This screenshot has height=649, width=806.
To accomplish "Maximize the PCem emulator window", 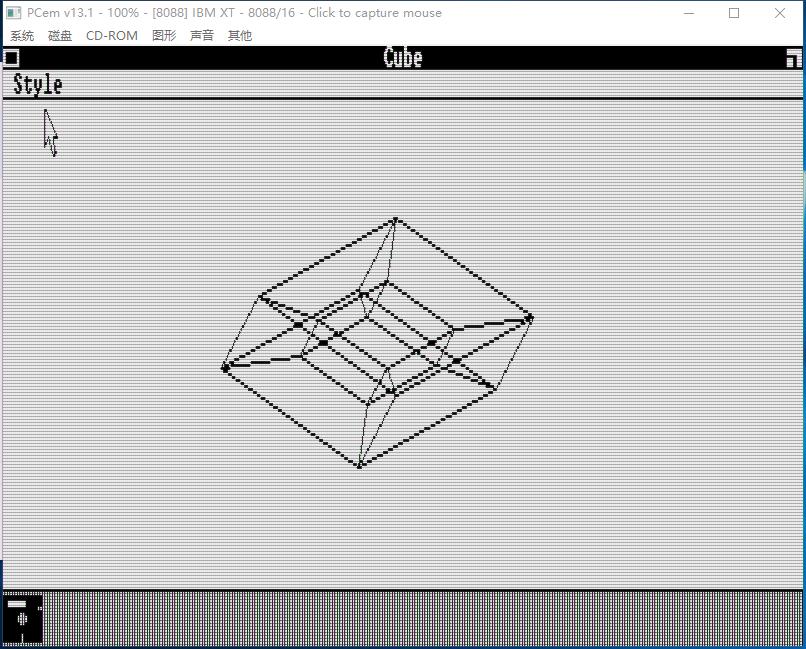I will coord(734,13).
